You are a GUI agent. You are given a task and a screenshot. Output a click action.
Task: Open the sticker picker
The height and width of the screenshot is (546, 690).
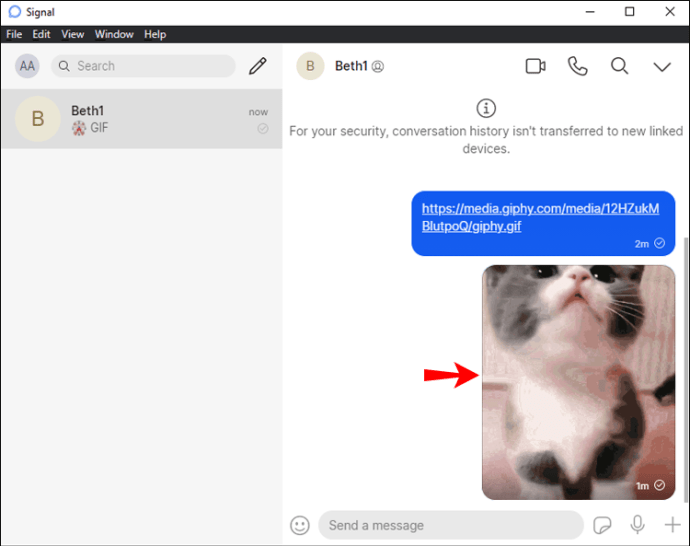tap(602, 525)
